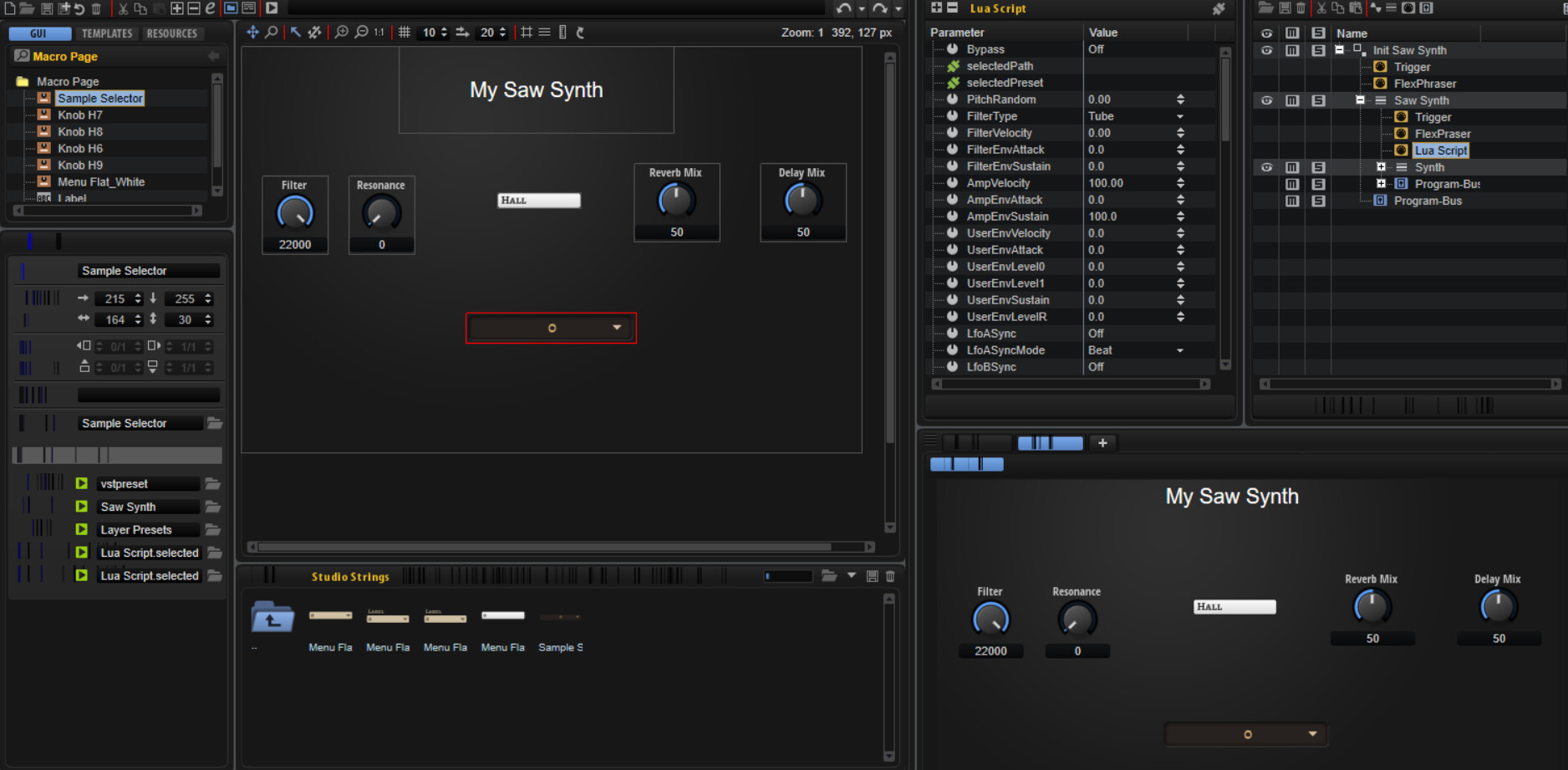Zoom in on the canvas with the plus magnifier
This screenshot has width=1568, height=770.
click(x=342, y=33)
